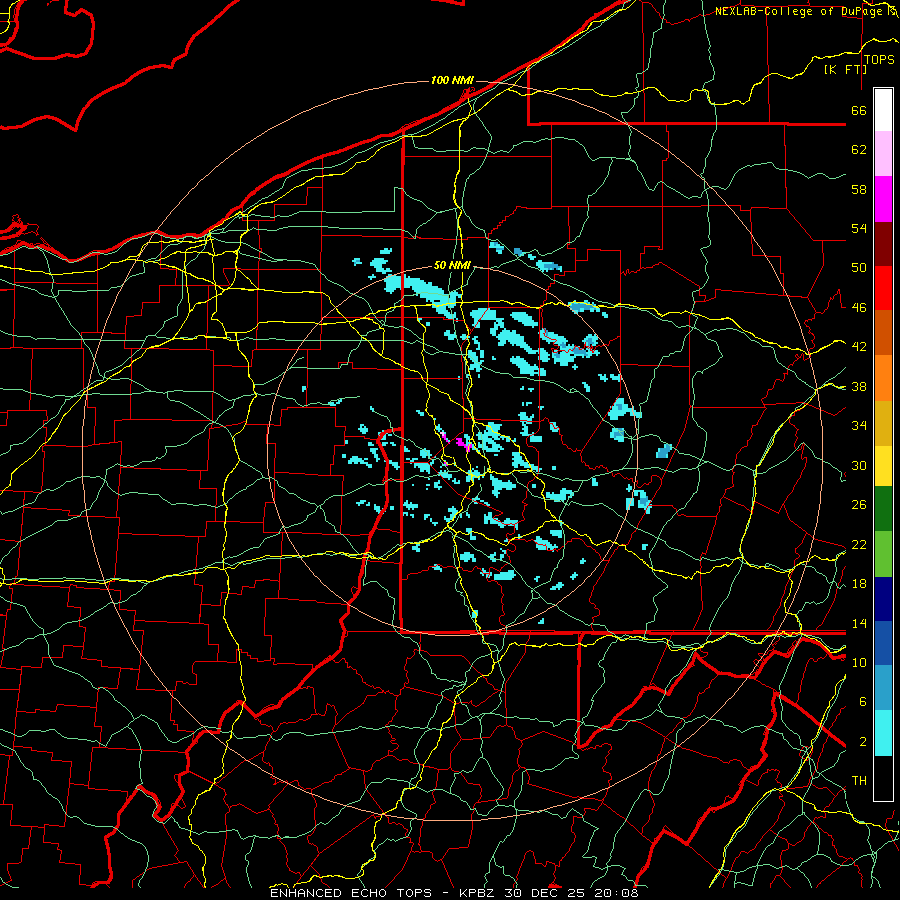900x900 pixels.
Task: Click the dark green swatch beside label 26
Action: click(883, 509)
